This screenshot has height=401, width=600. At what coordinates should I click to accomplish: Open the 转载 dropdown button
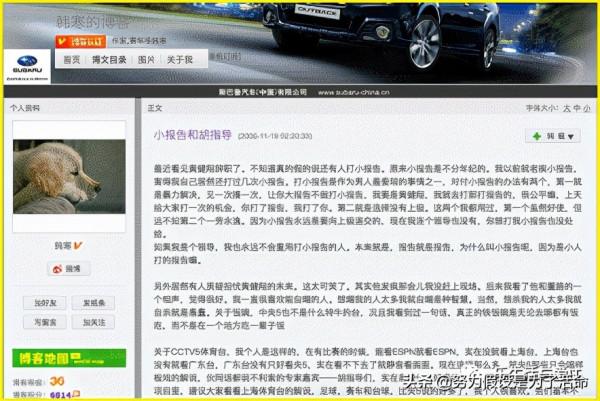553,136
